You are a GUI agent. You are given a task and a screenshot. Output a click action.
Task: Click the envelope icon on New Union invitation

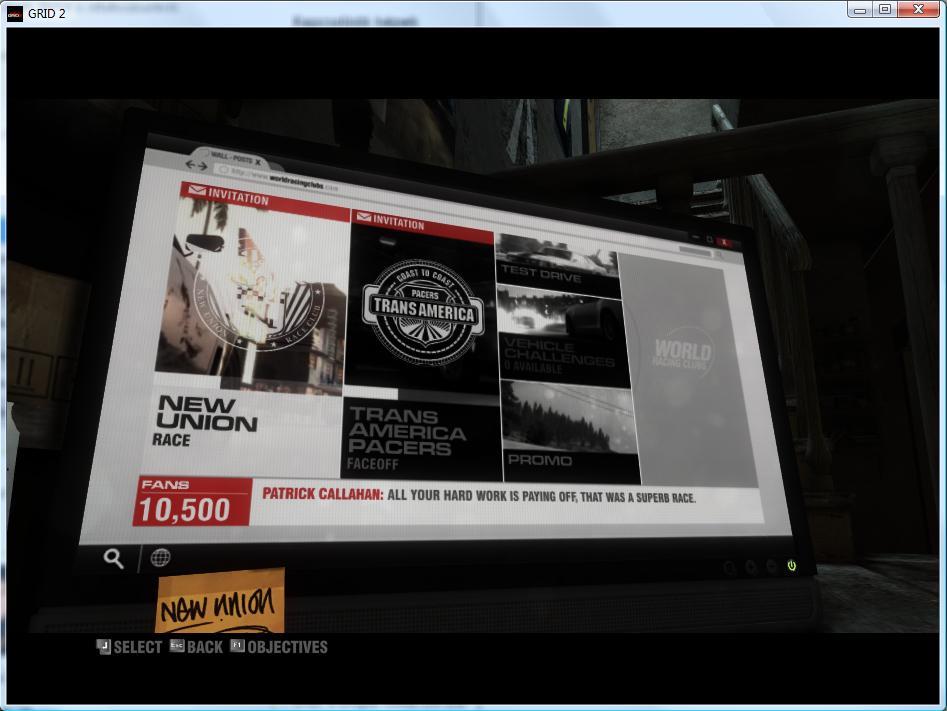pos(197,190)
